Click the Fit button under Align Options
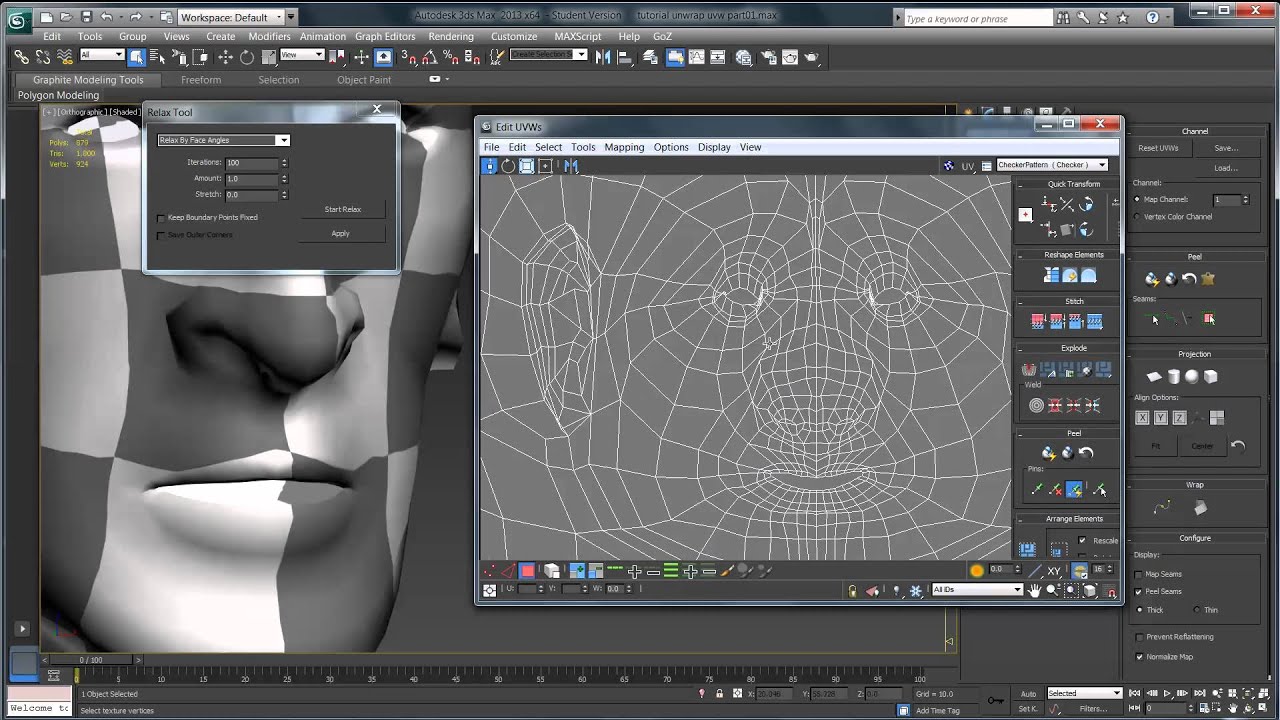This screenshot has width=1280, height=720. pyautogui.click(x=1156, y=446)
